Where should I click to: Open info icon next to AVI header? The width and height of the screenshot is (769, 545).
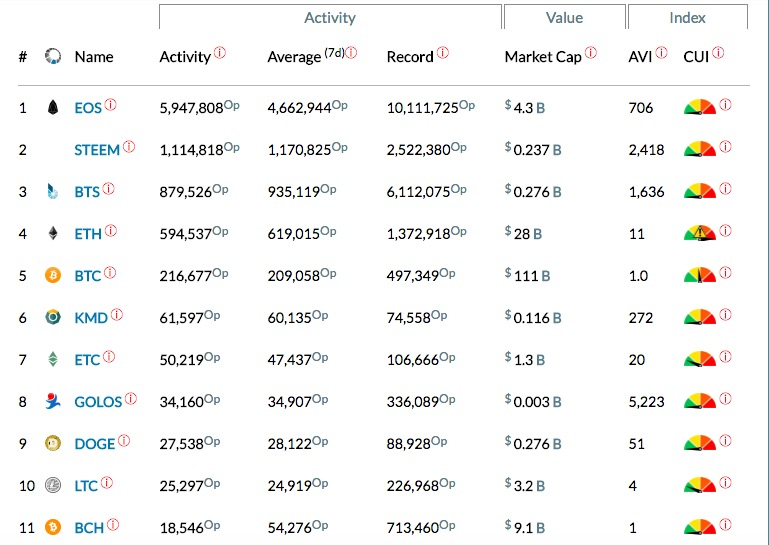coord(661,52)
